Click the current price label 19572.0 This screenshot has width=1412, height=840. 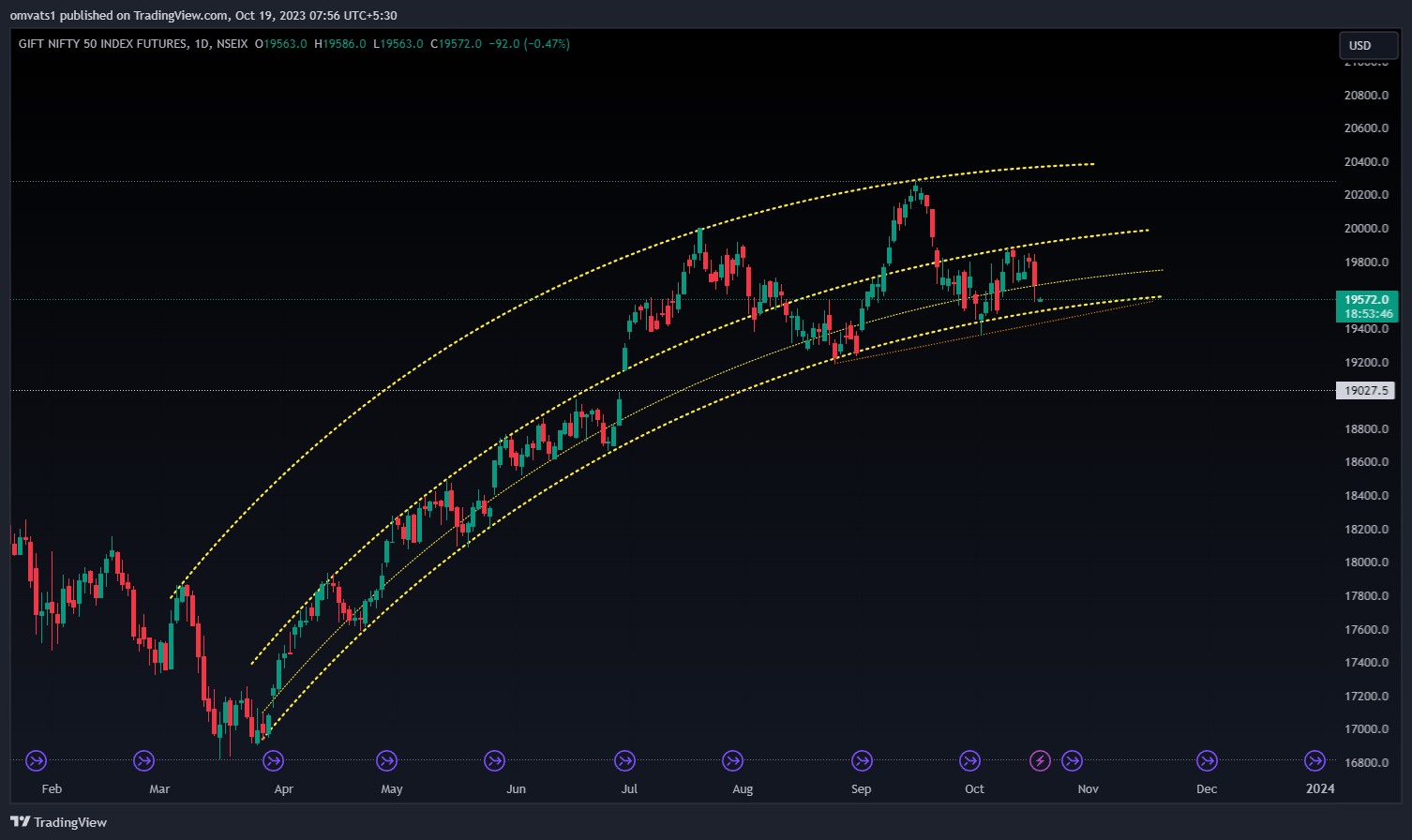click(1367, 300)
